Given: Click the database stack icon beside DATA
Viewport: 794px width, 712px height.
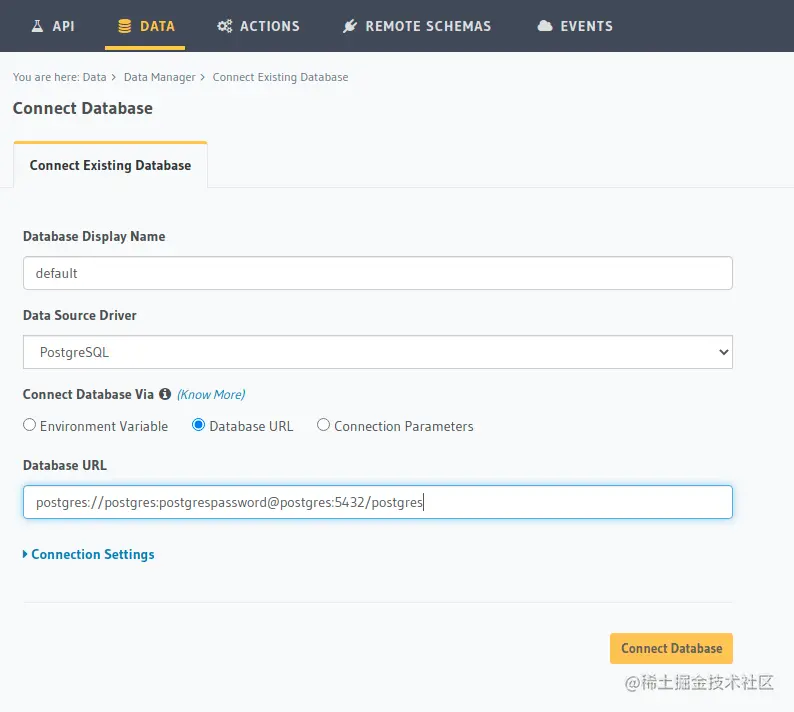Looking at the screenshot, I should point(124,26).
